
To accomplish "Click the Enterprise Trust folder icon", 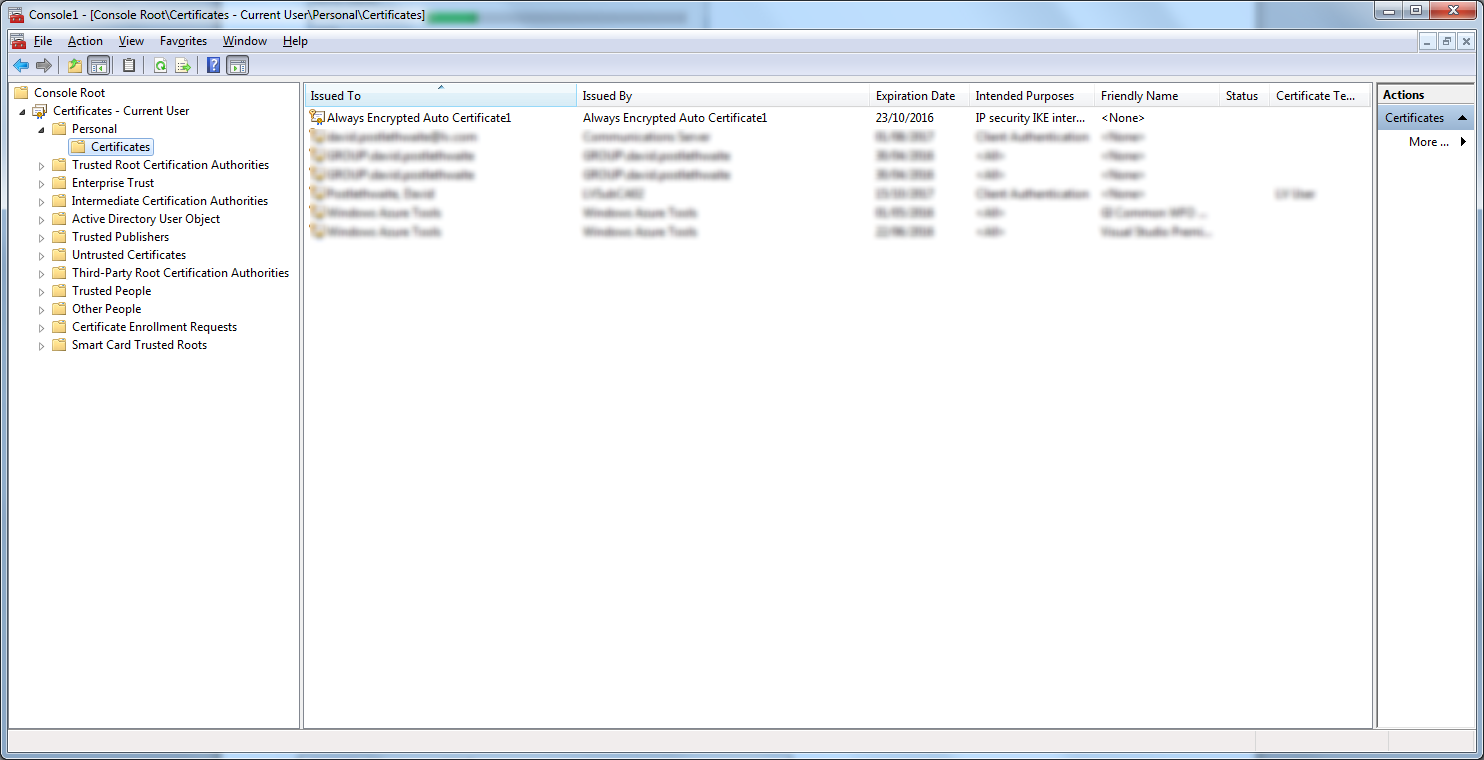I will (59, 183).
